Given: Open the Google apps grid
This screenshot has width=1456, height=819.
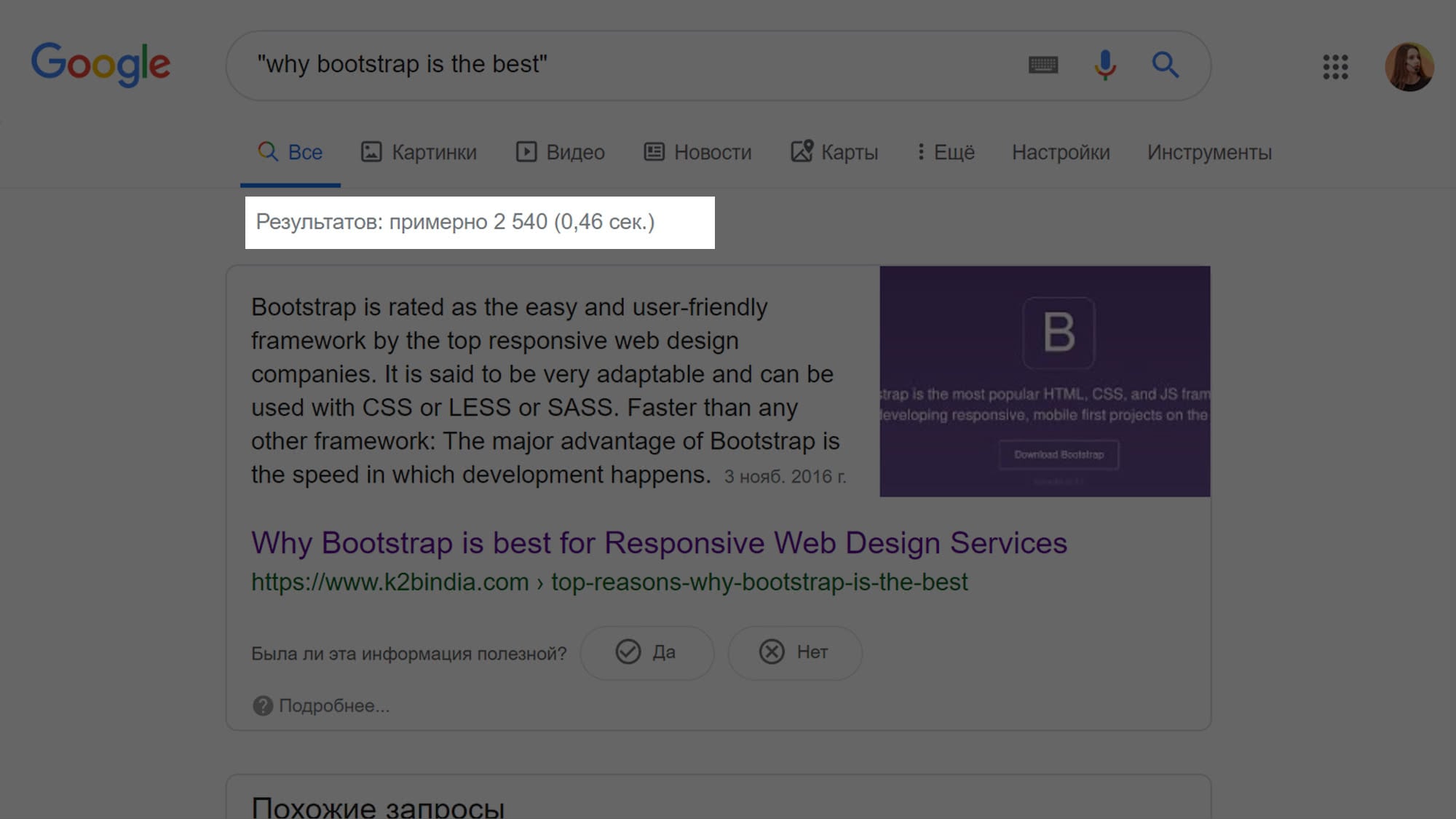Looking at the screenshot, I should pos(1335,67).
